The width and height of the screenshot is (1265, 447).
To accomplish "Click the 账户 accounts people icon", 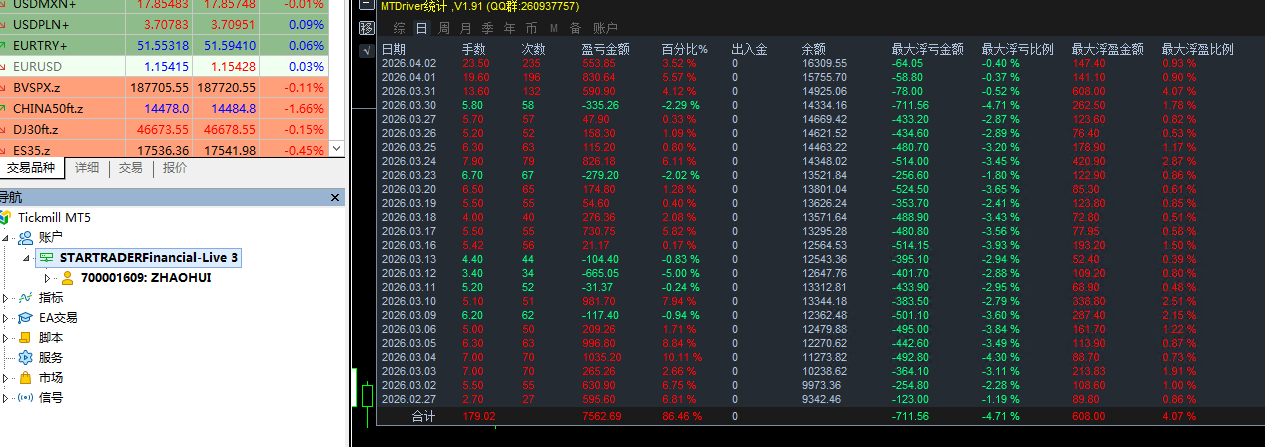I will pos(26,237).
